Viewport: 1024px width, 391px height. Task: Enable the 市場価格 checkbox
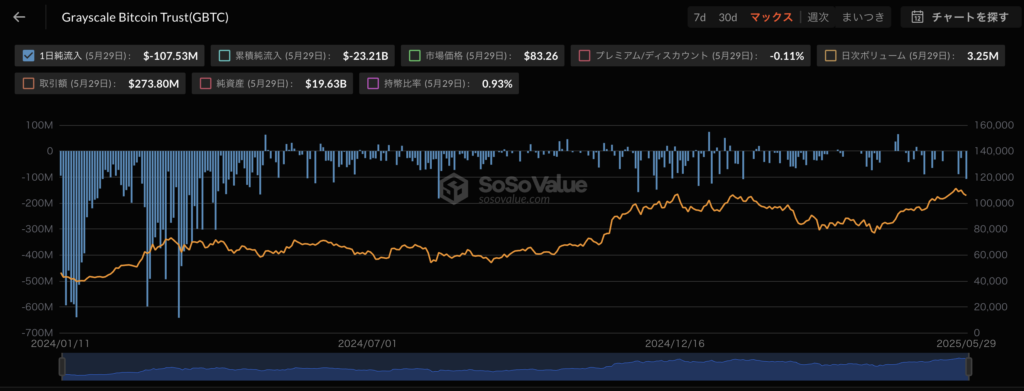point(414,56)
